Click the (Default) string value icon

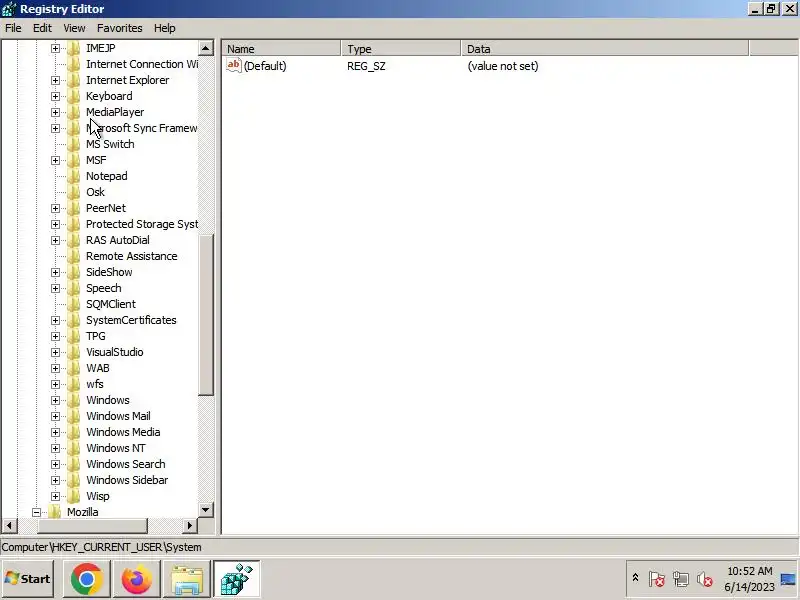[234, 65]
